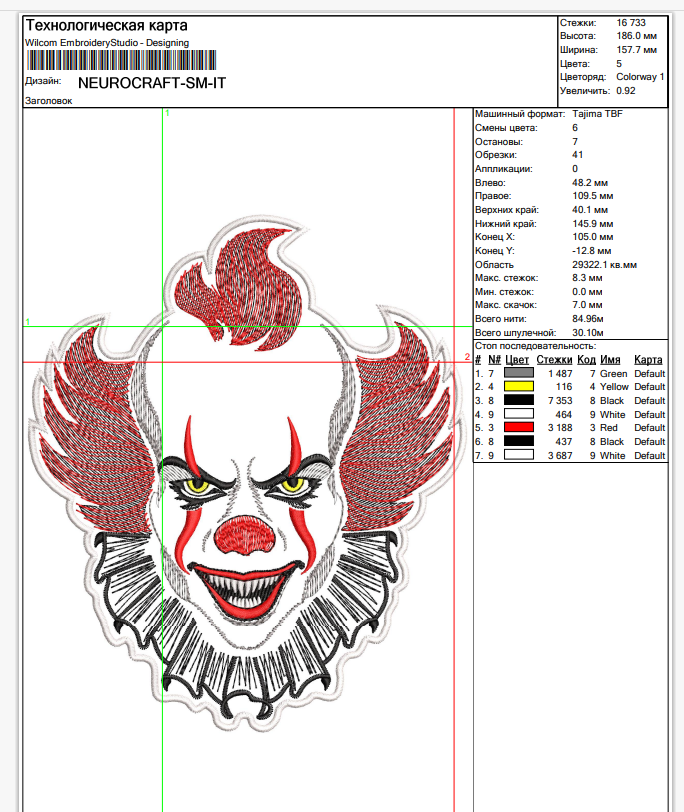The height and width of the screenshot is (812, 684).
Task: Click the left extent 48.2 мм
Action: 590,183
